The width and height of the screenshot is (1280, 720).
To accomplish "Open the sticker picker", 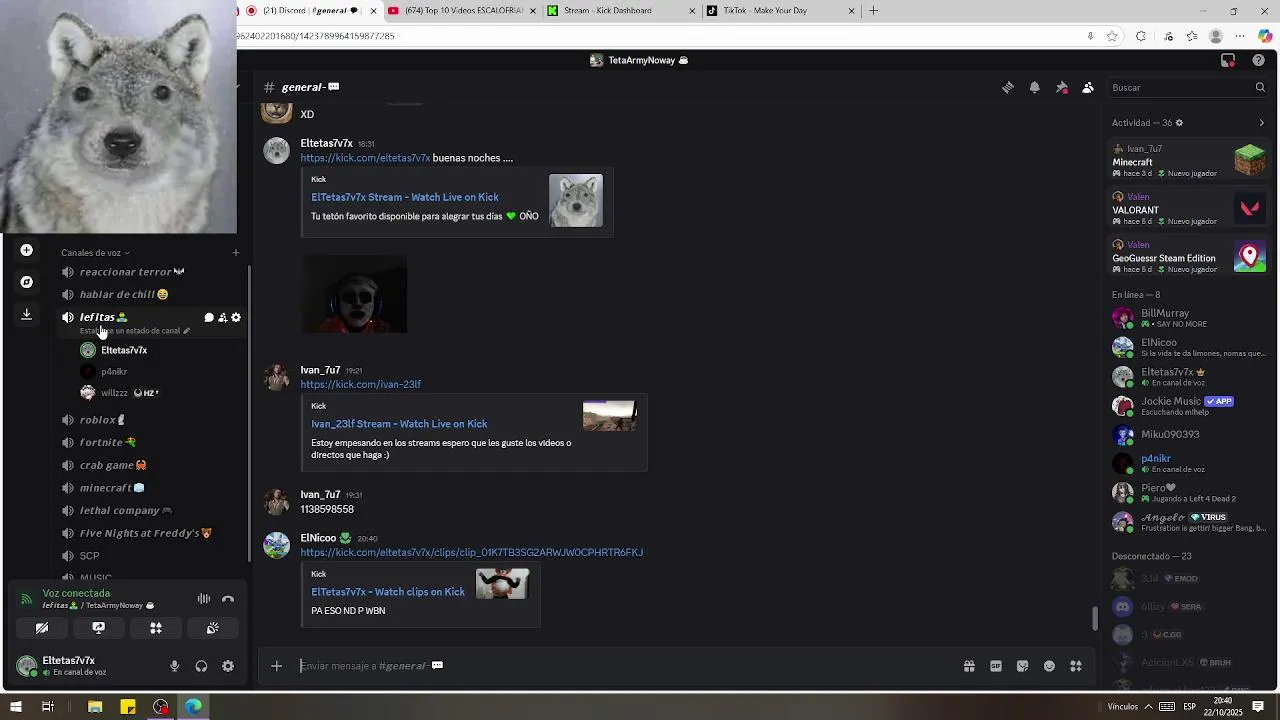I will pyautogui.click(x=1023, y=666).
